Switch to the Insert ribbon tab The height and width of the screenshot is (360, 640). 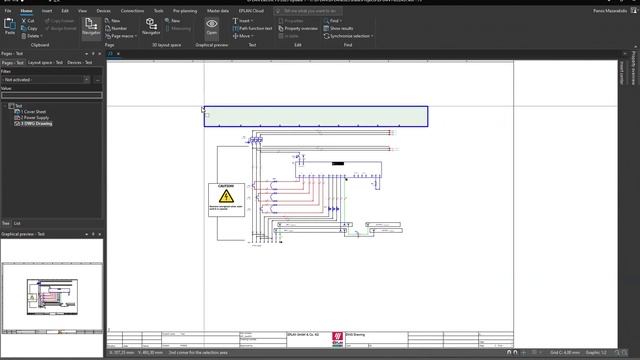click(x=47, y=11)
